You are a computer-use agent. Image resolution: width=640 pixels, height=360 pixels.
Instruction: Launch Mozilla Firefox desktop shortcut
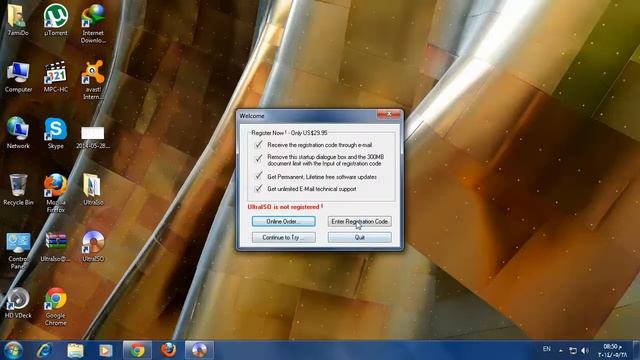(56, 193)
